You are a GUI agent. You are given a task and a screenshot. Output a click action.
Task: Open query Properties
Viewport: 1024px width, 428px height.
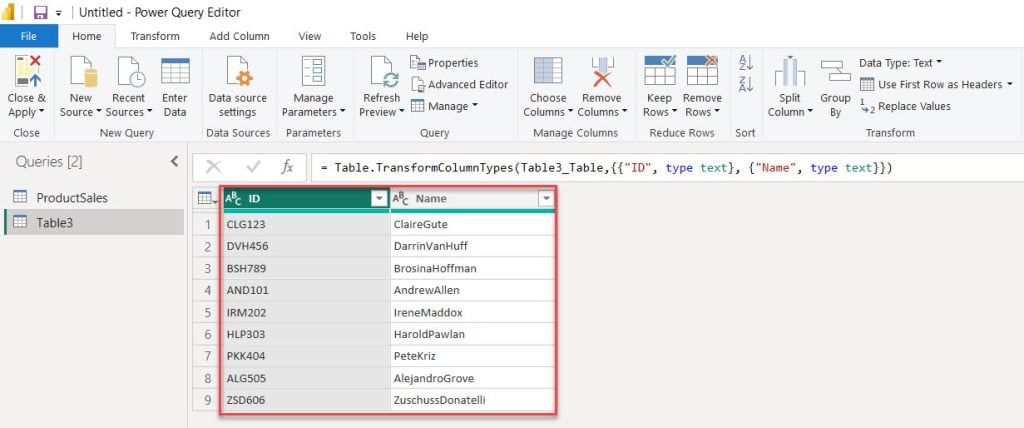coord(444,63)
